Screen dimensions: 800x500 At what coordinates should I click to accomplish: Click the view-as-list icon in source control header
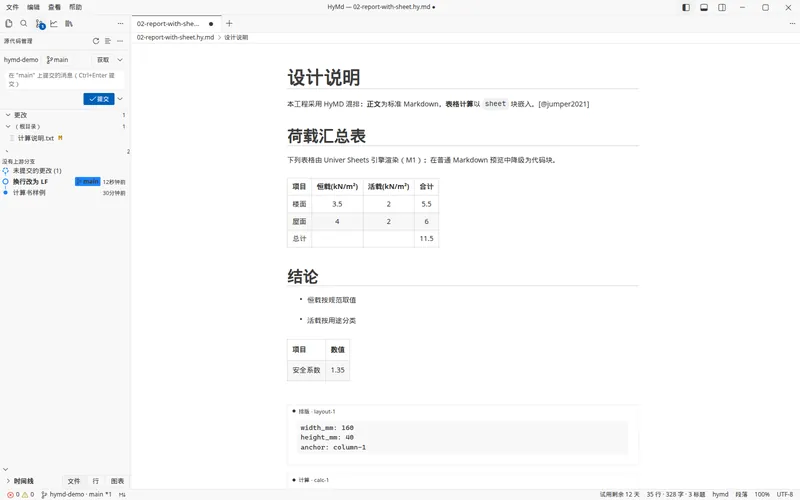(x=108, y=41)
